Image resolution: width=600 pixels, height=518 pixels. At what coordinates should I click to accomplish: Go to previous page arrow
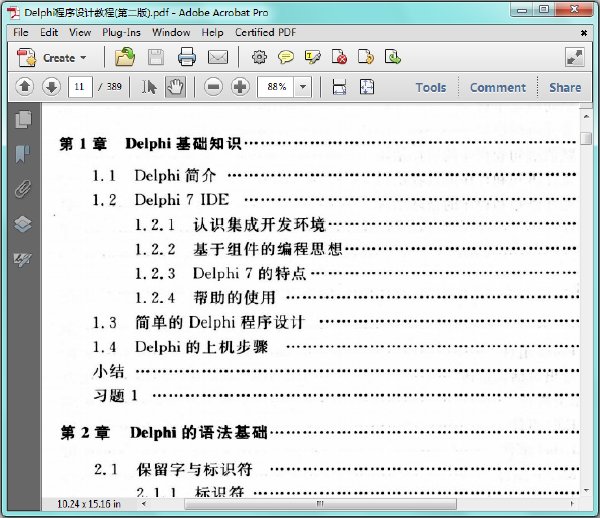[25, 87]
